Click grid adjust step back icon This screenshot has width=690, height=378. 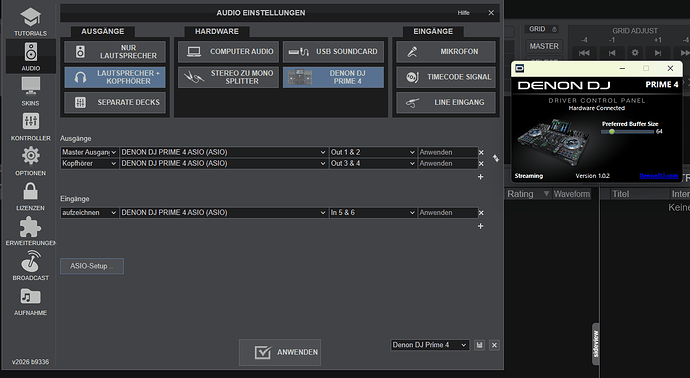coord(612,53)
